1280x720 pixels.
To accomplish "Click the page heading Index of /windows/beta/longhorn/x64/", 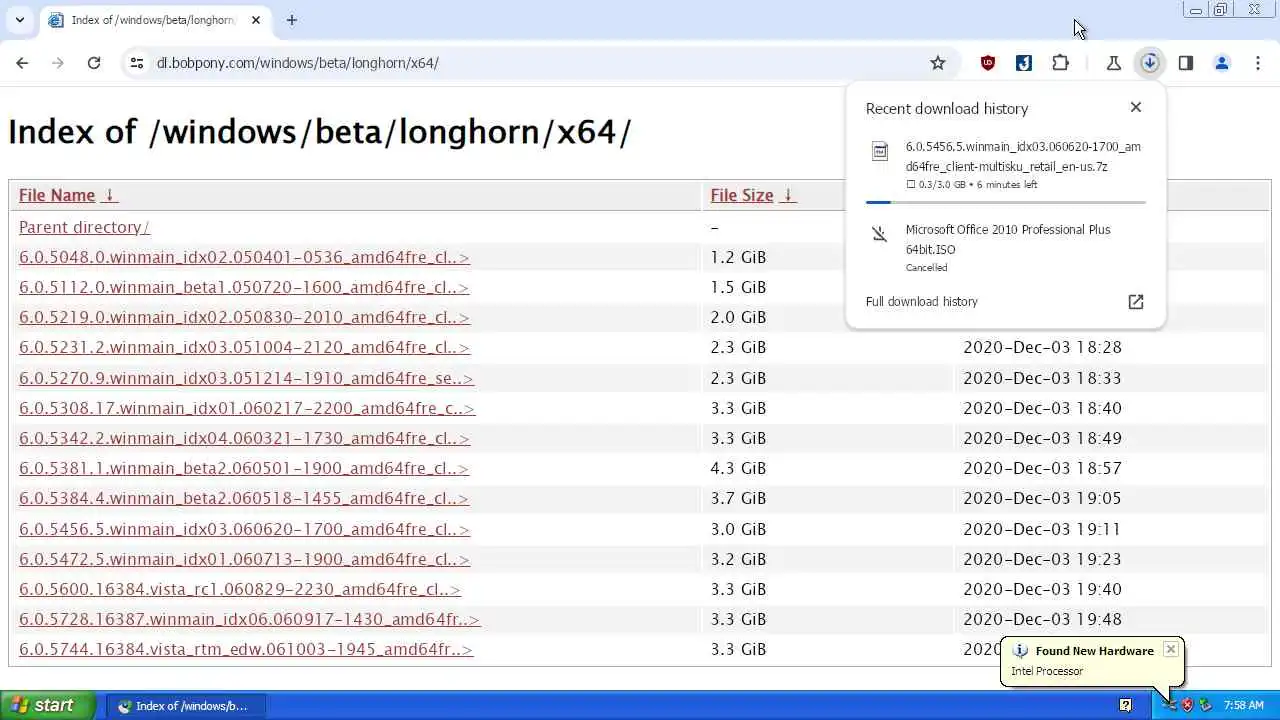I will (320, 132).
